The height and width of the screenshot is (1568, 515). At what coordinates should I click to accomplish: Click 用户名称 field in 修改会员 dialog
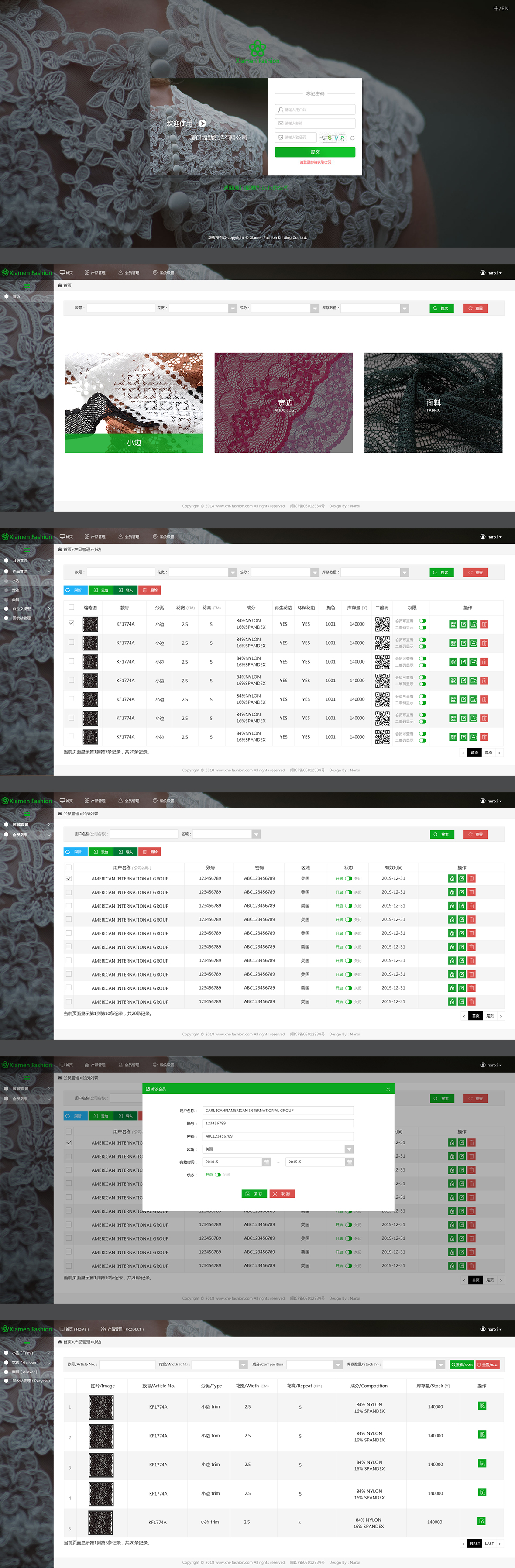click(x=278, y=1110)
